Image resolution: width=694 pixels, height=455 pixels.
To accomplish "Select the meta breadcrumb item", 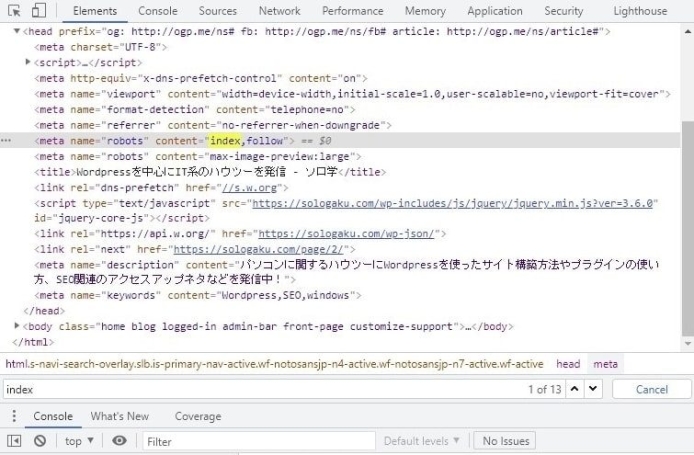I will pos(605,364).
